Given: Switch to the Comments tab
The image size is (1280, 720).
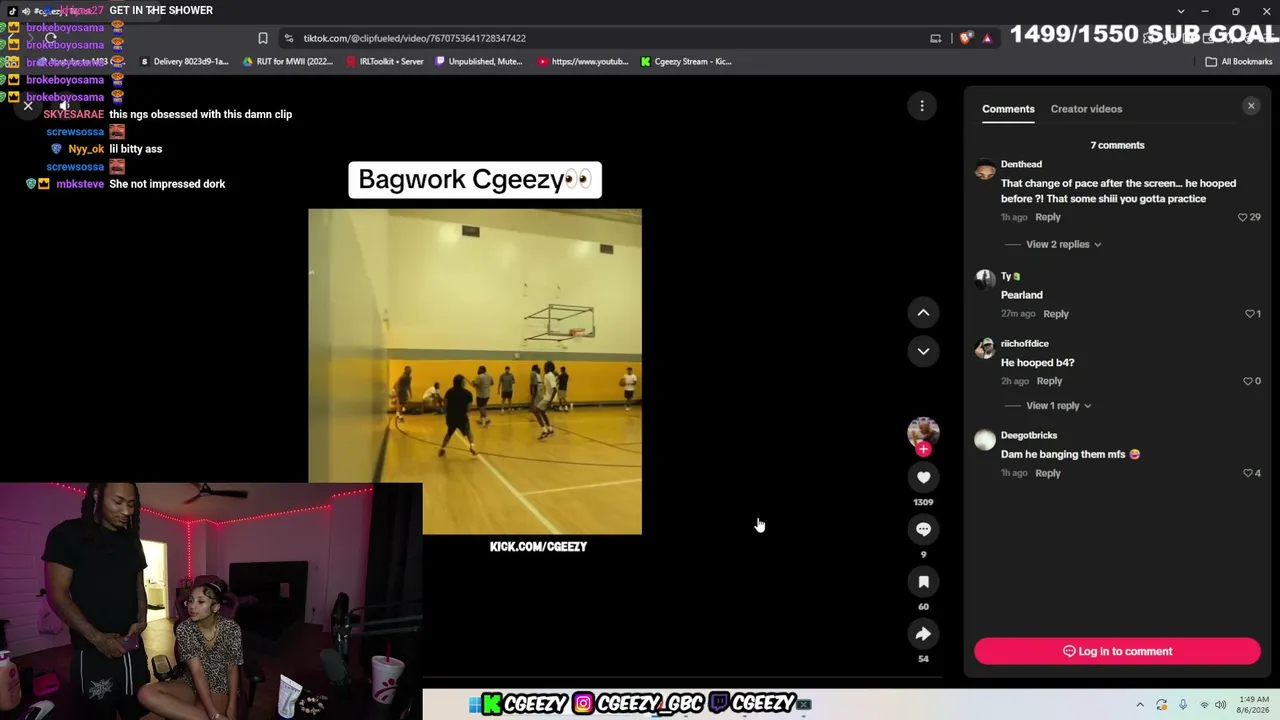Looking at the screenshot, I should click(1008, 109).
